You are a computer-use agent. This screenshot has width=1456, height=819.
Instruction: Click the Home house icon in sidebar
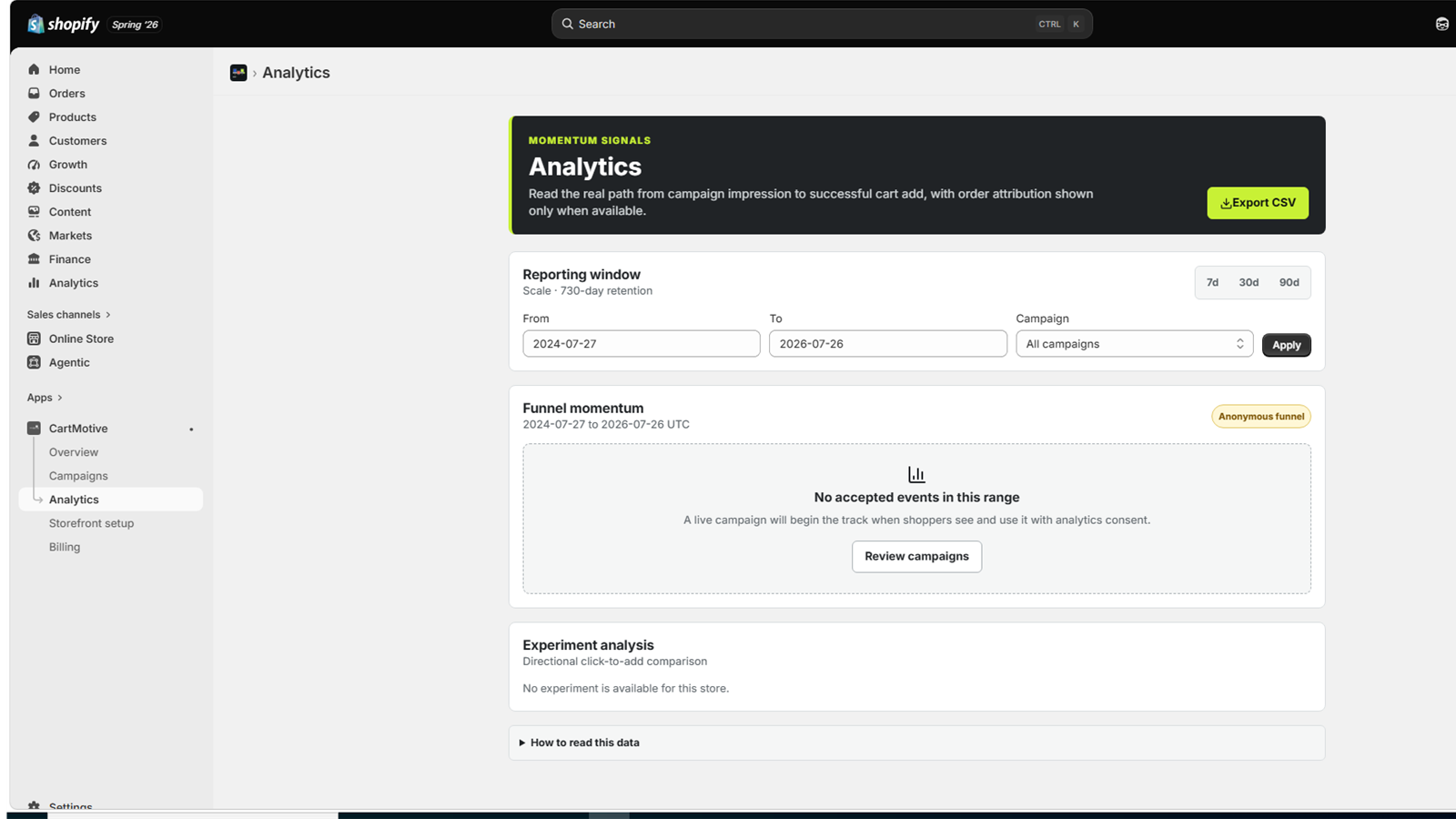click(x=34, y=69)
